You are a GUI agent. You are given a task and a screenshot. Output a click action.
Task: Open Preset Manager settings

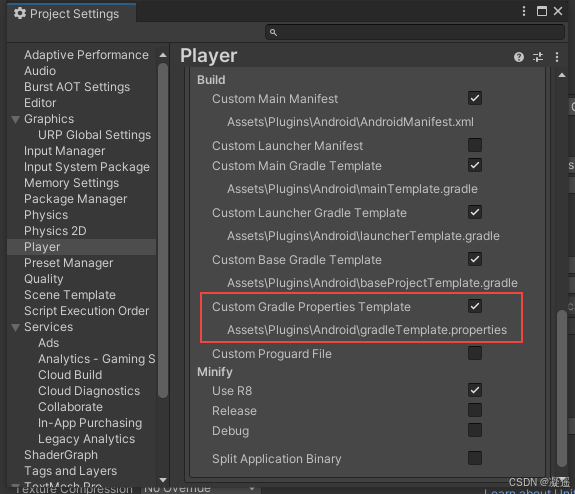69,263
